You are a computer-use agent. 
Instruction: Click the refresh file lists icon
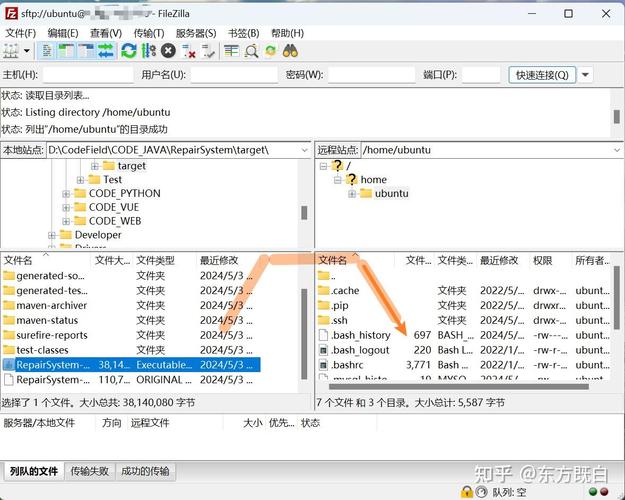(x=128, y=51)
